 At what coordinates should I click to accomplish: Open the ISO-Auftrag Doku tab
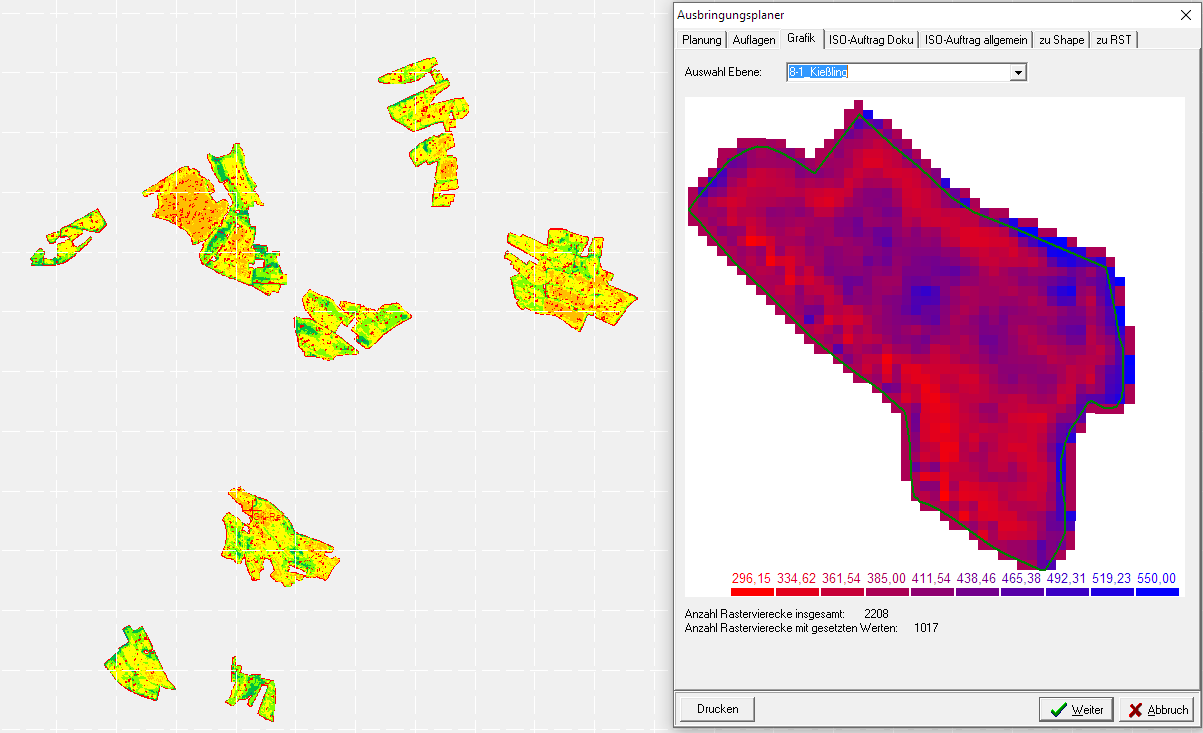[871, 40]
